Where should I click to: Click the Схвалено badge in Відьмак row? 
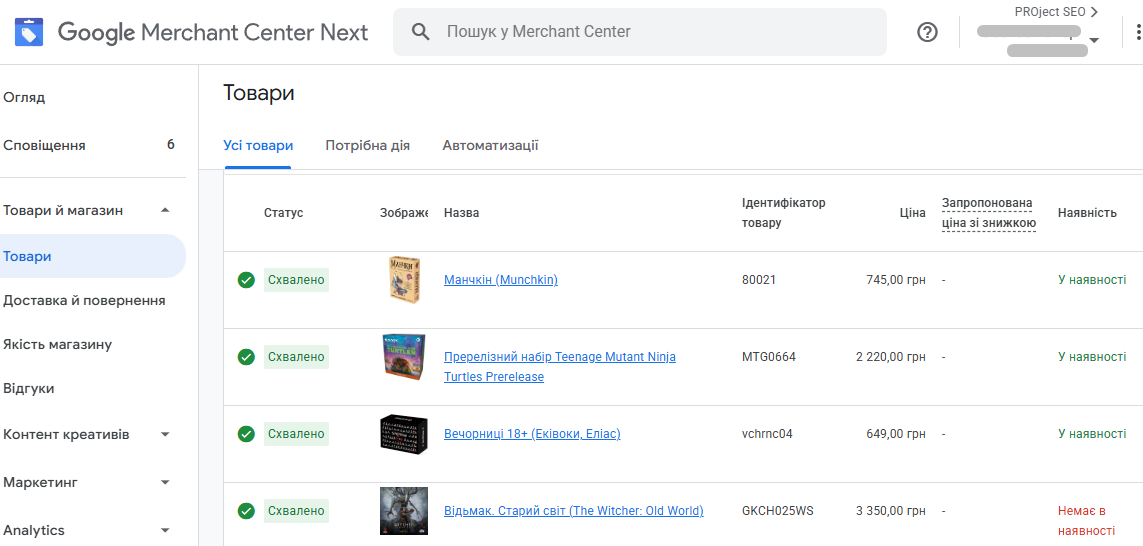pyautogui.click(x=296, y=511)
